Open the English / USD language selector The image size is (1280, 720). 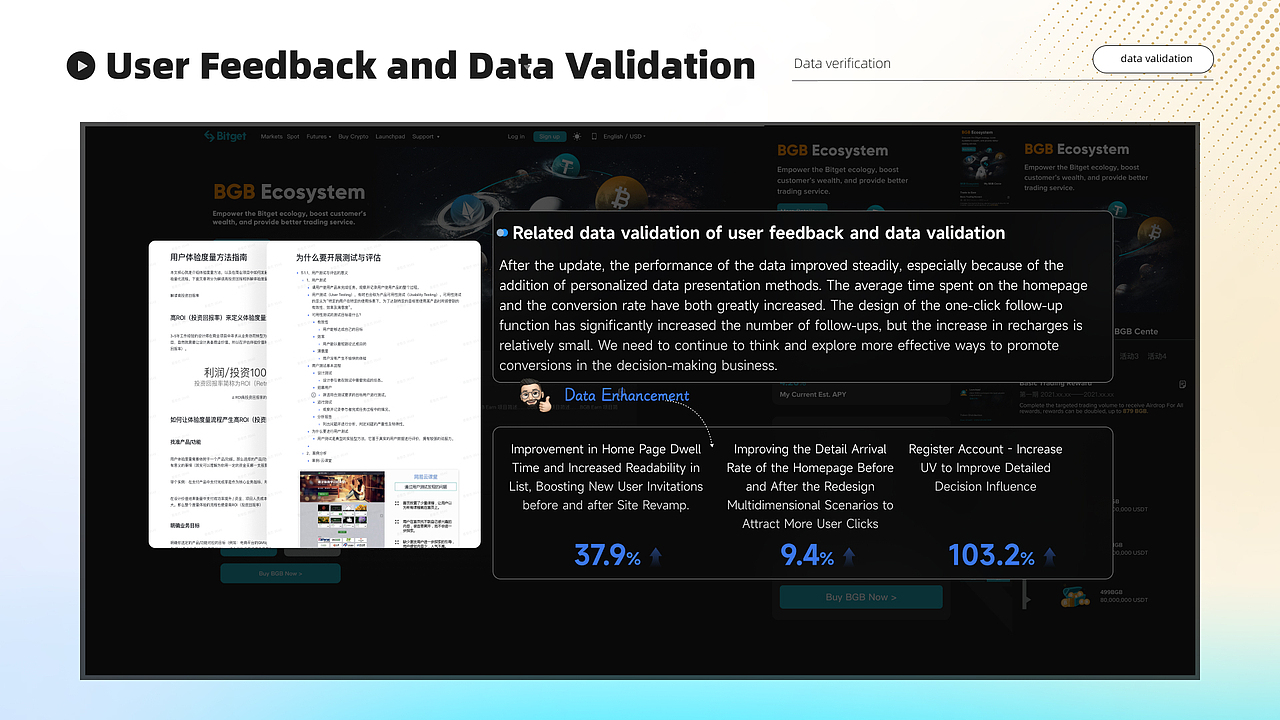point(625,136)
